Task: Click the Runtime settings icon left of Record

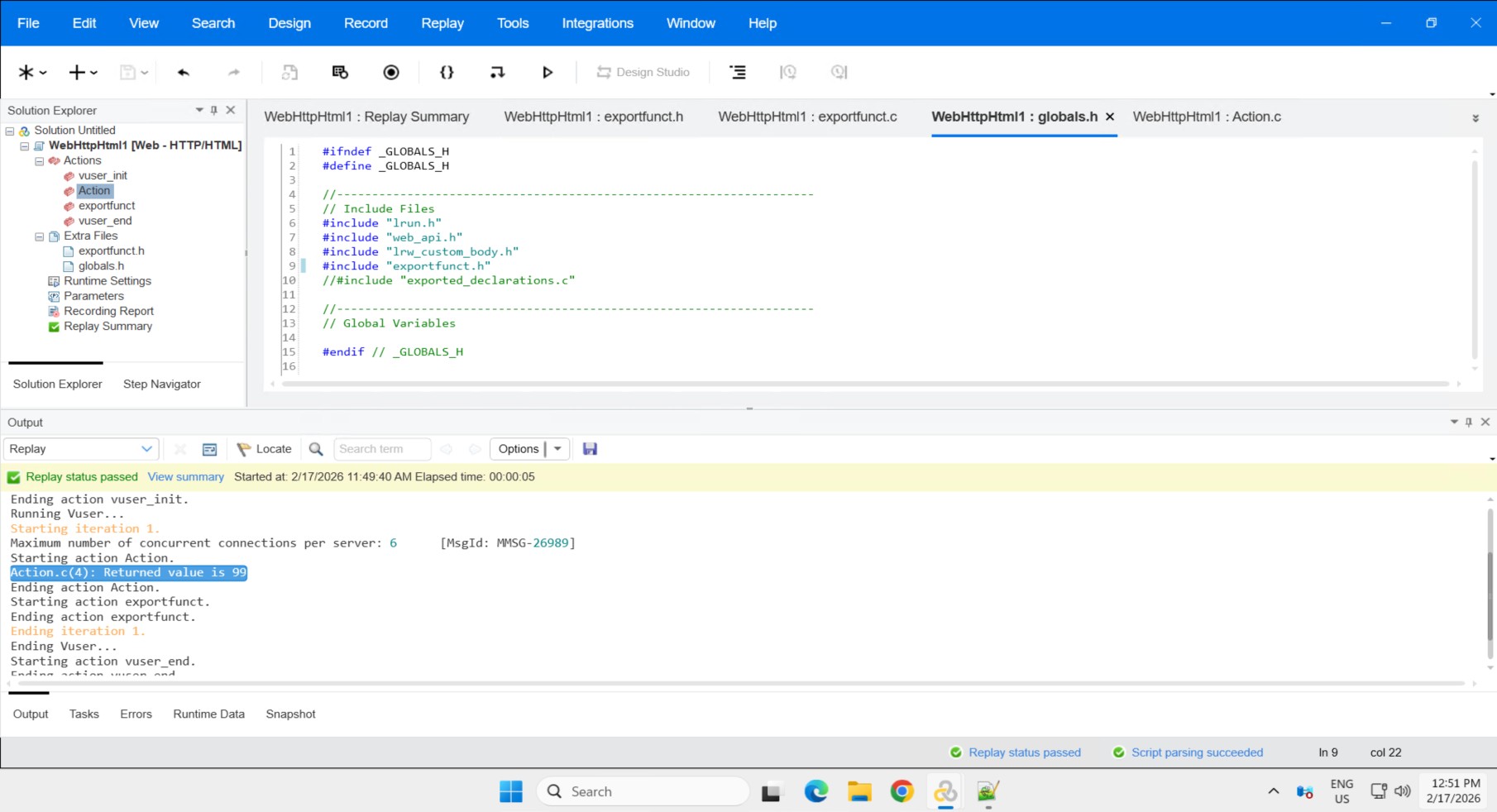Action: (x=340, y=73)
